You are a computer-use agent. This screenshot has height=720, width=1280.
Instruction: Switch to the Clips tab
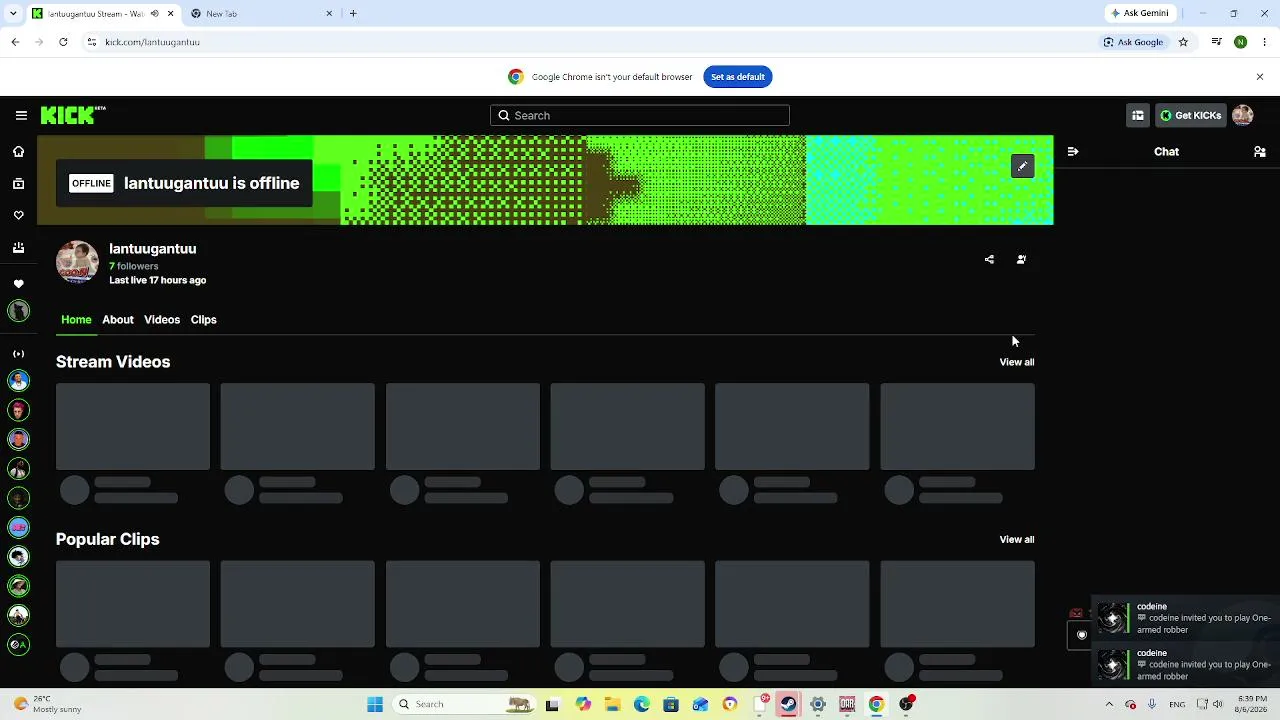(x=204, y=320)
